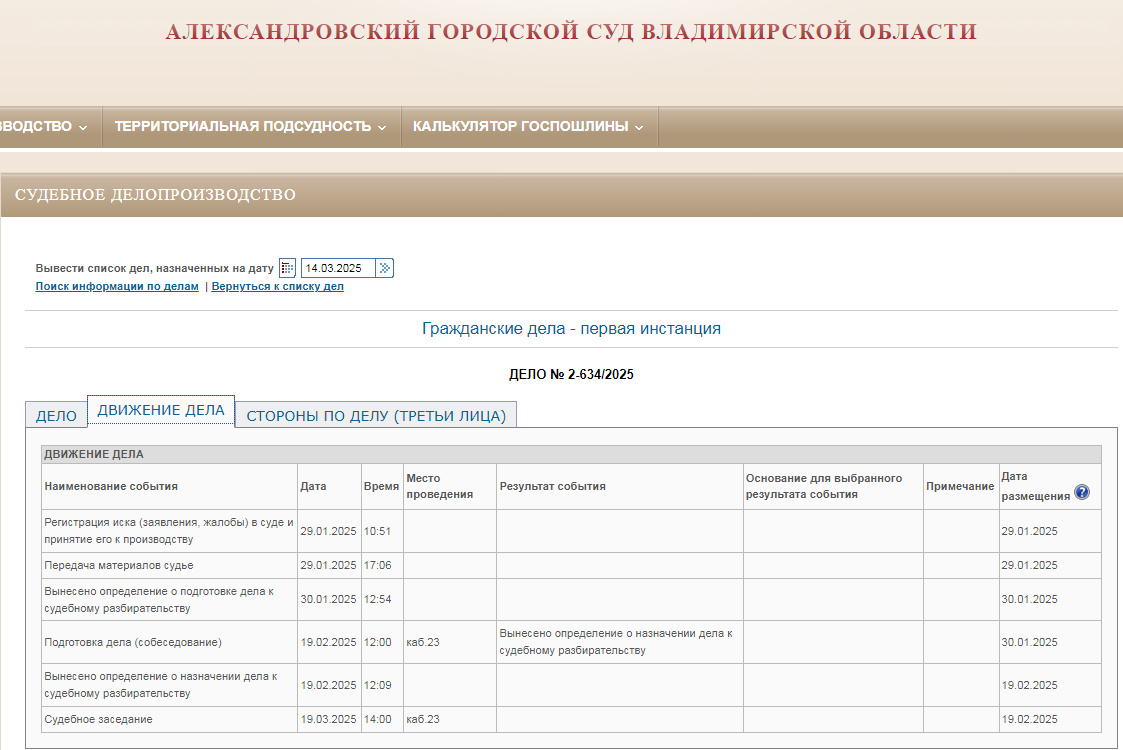Screen dimensions: 1123x750
Task: Click event name in the 12:09 row
Action: [160, 685]
